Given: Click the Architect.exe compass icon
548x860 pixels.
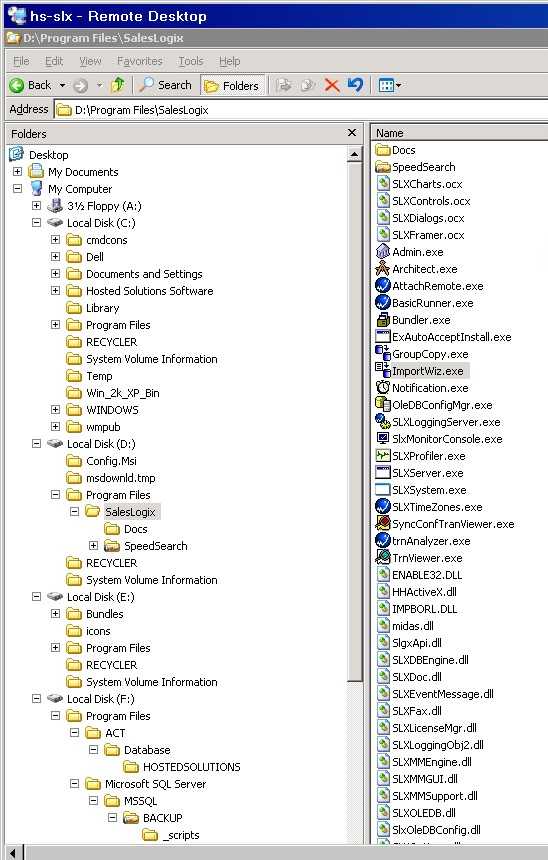Looking at the screenshot, I should (382, 269).
